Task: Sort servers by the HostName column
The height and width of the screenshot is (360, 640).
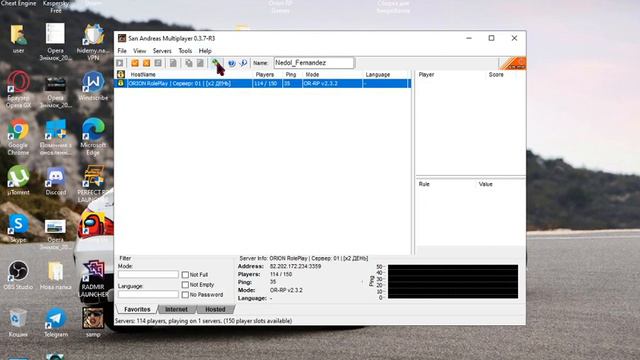Action: pos(189,75)
